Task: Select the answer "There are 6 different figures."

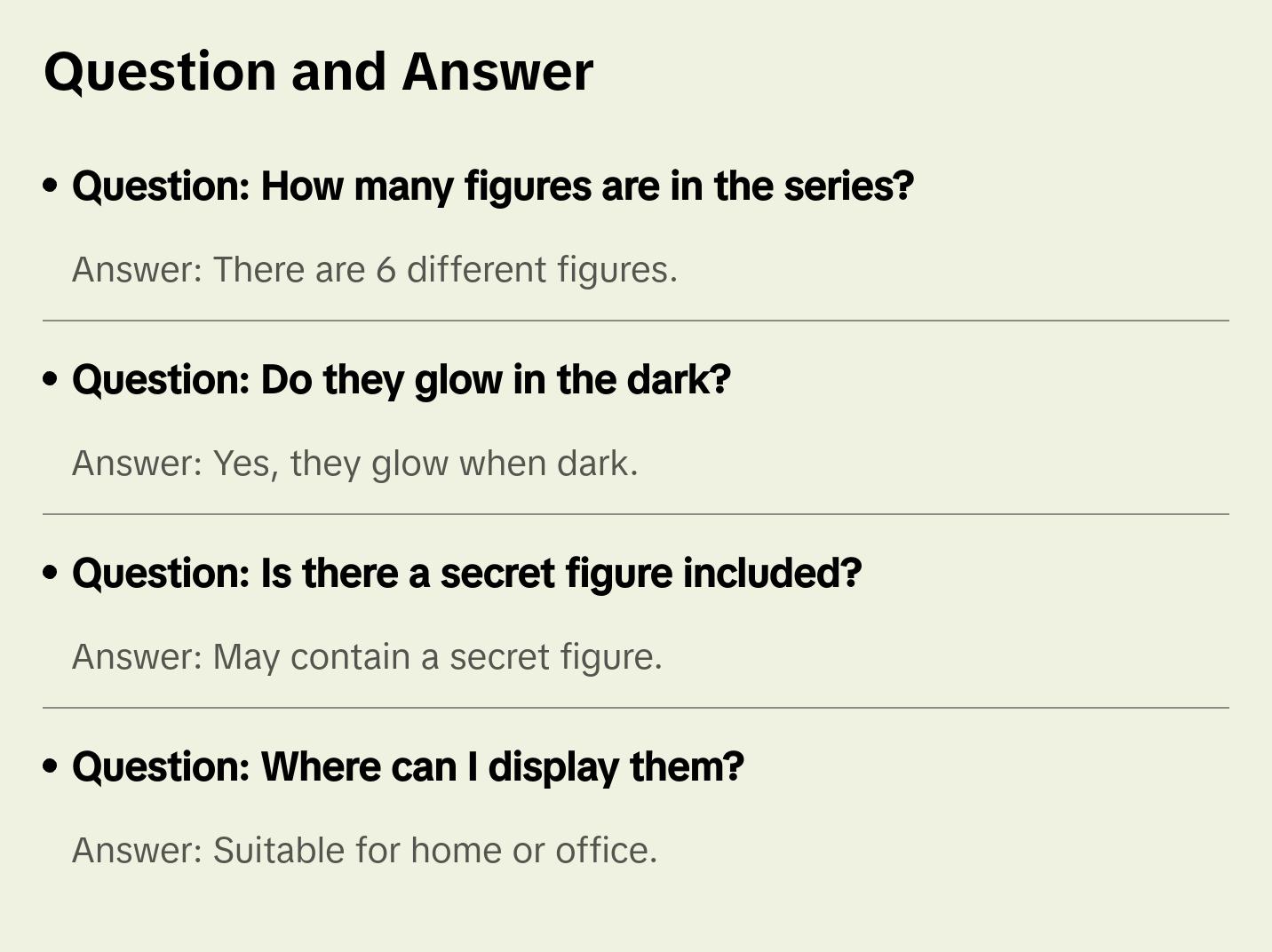Action: pyautogui.click(x=374, y=270)
